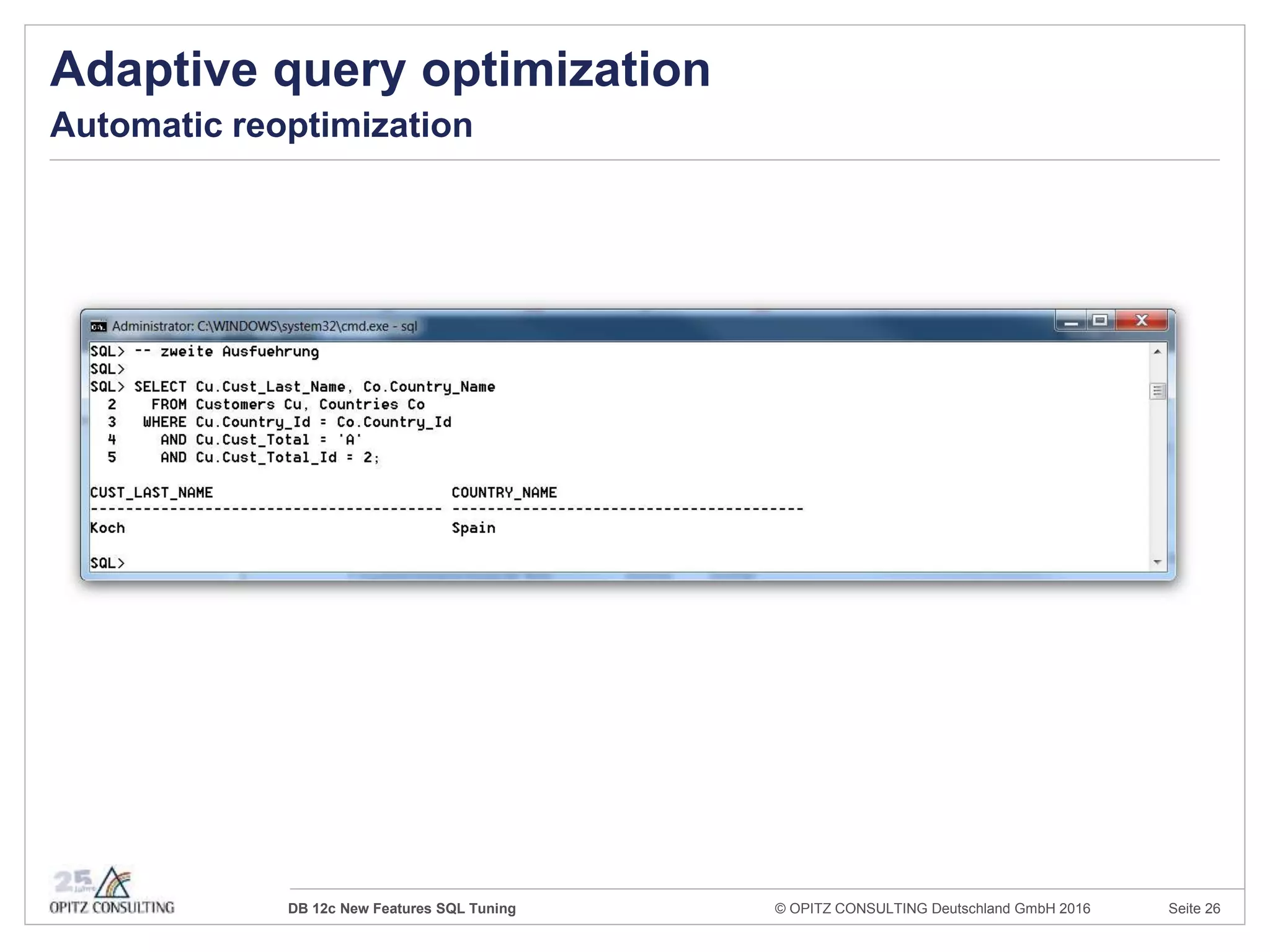Click the line "AND Cu.Cust_Total = 'A'"
1270x952 pixels.
pos(261,440)
